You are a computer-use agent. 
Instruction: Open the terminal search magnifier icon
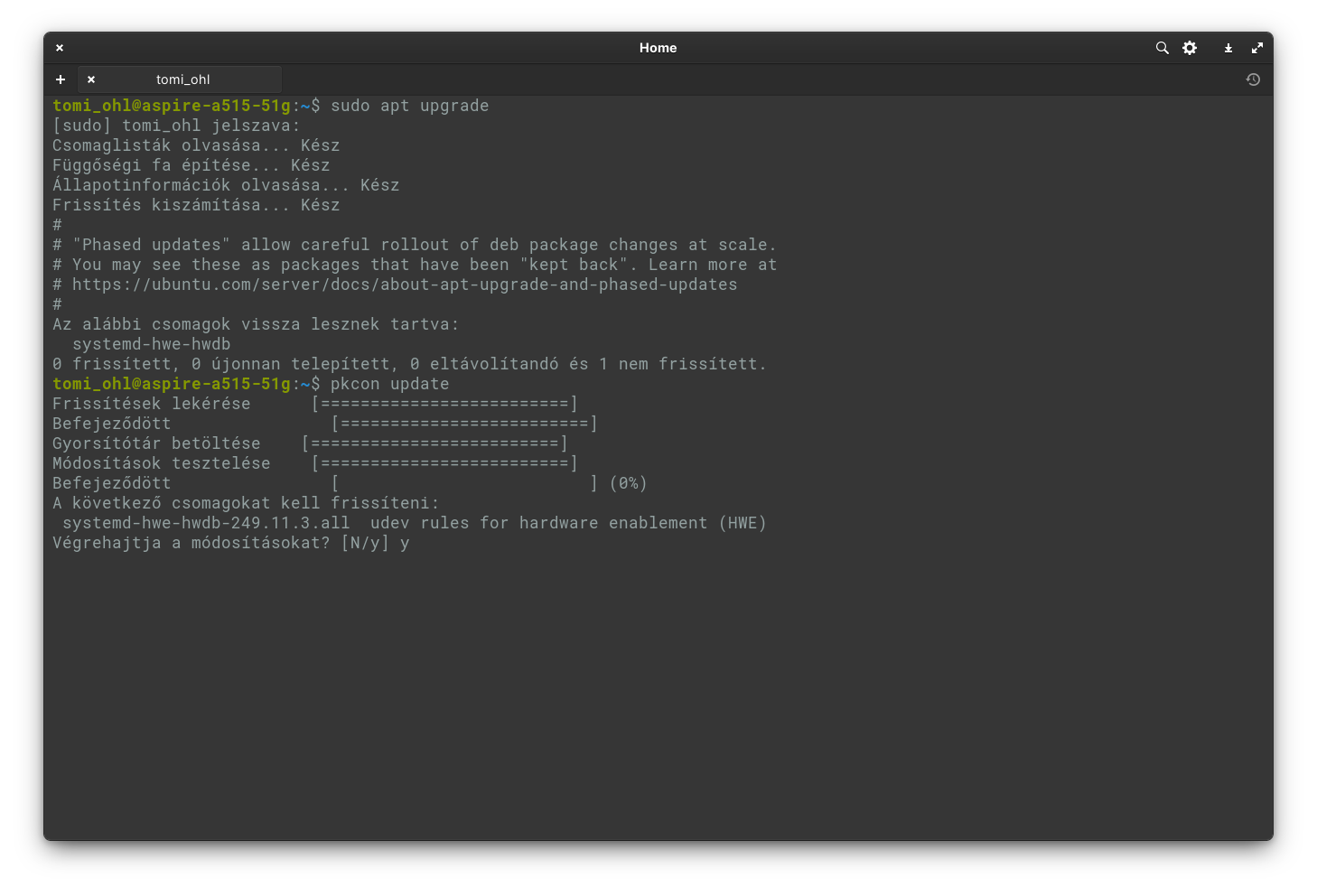(1162, 48)
